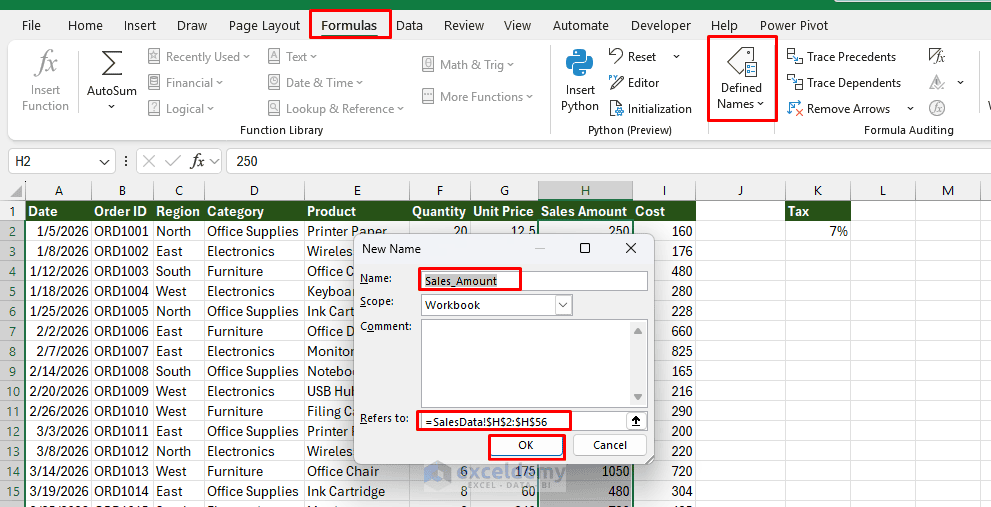Switch to the Data tab
Screen dimensions: 991x507
pyautogui.click(x=410, y=26)
